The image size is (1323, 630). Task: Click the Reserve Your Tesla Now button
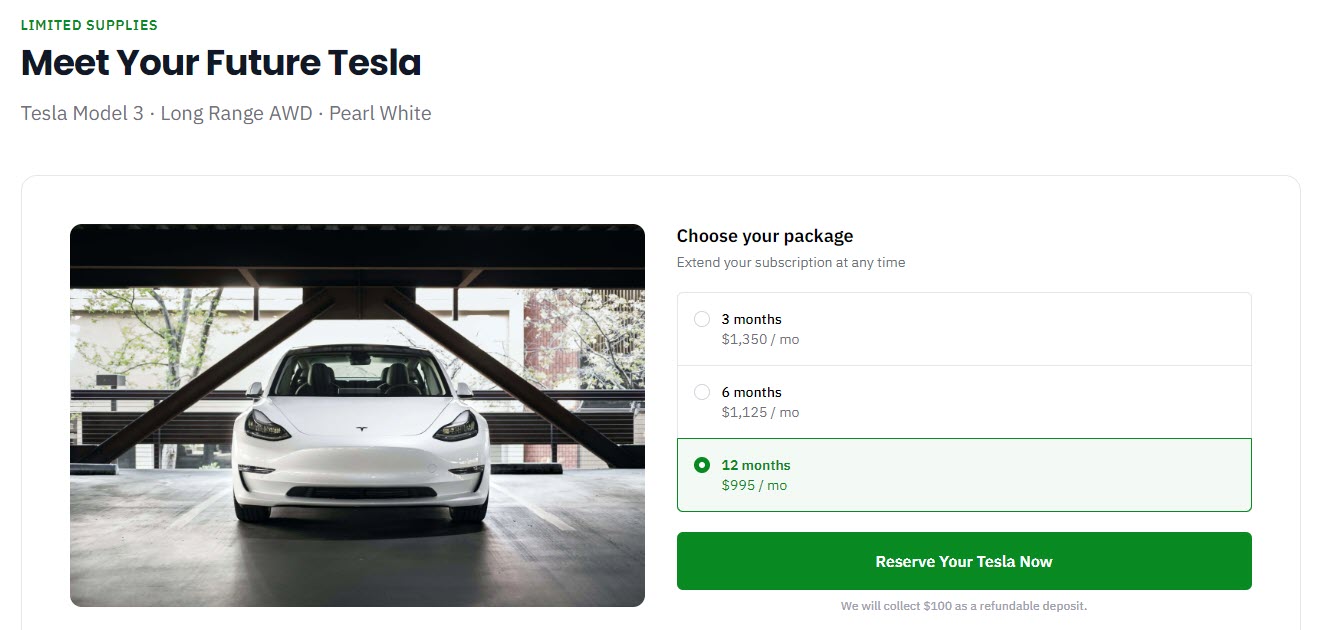(x=964, y=561)
